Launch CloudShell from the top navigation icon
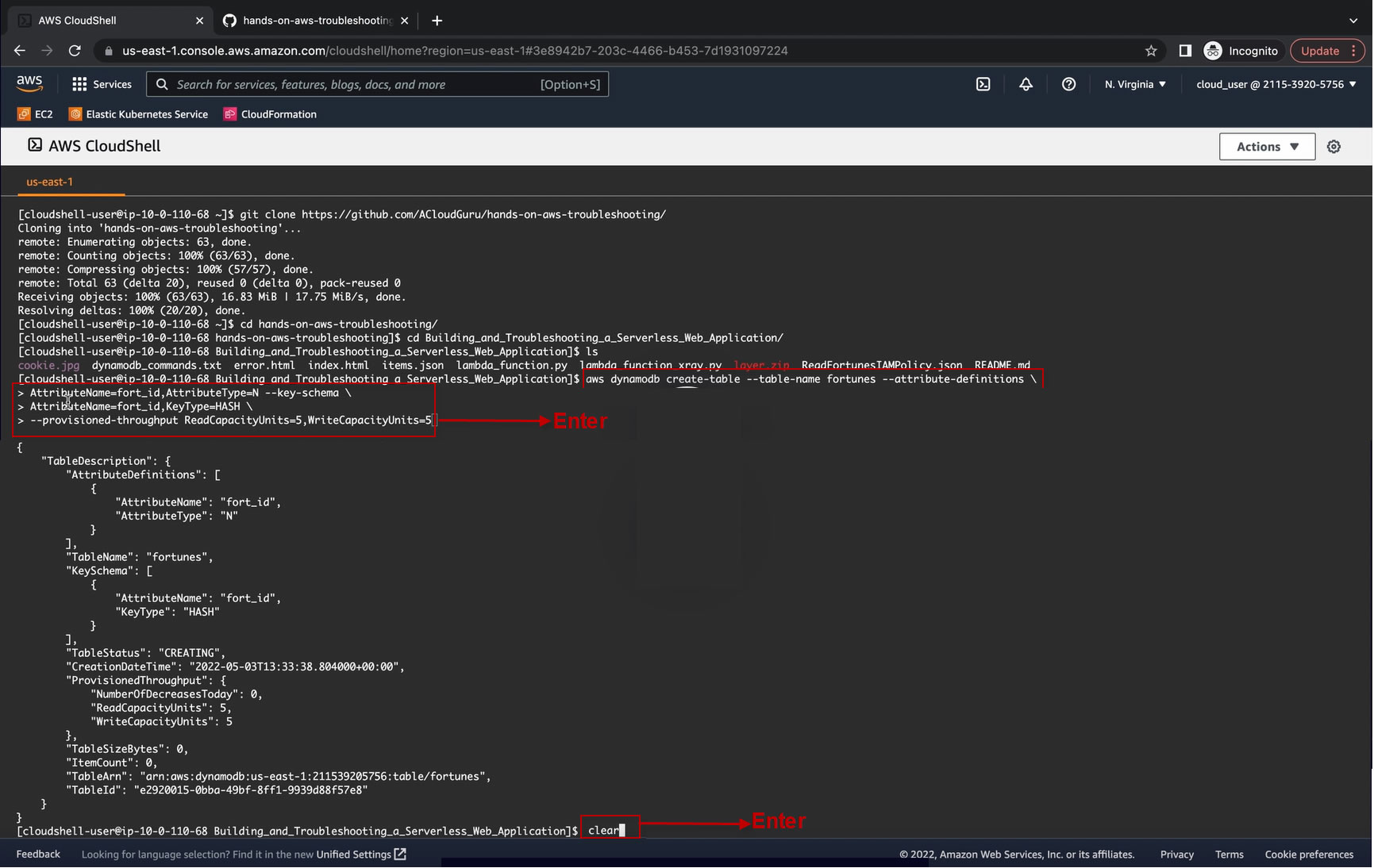 (x=983, y=84)
